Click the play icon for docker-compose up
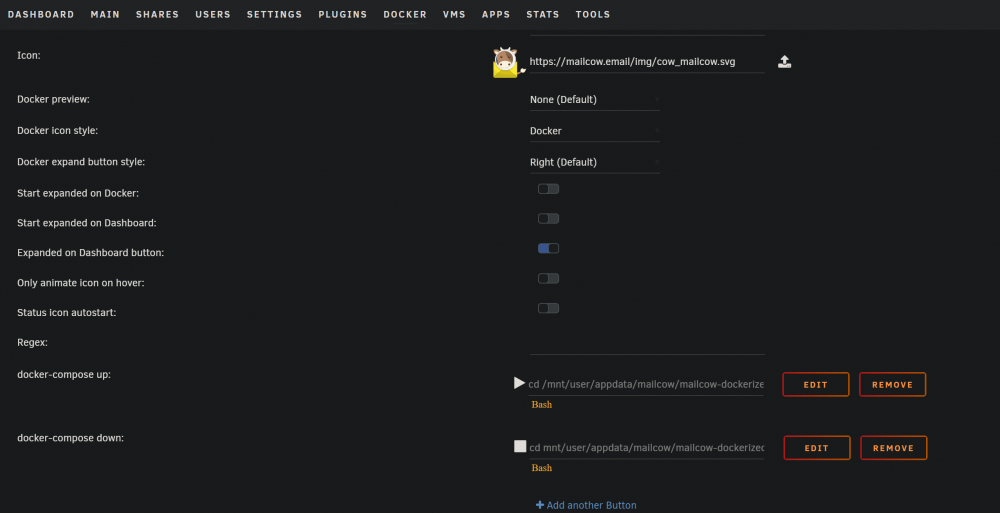The width and height of the screenshot is (1000, 513). coord(519,383)
